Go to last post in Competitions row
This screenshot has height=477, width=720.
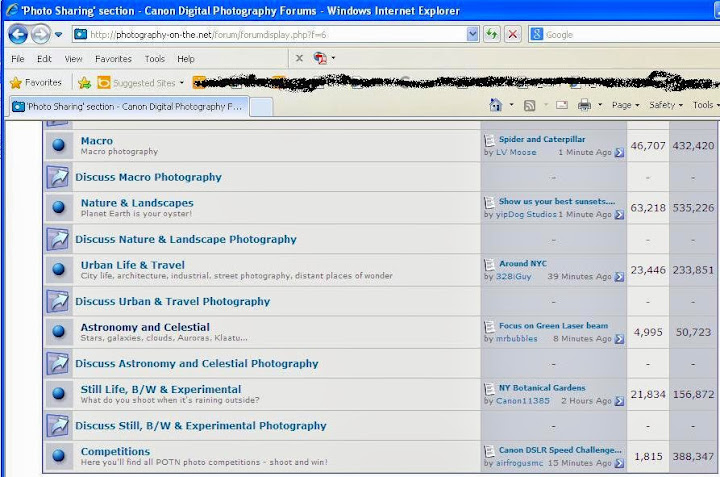tap(619, 463)
